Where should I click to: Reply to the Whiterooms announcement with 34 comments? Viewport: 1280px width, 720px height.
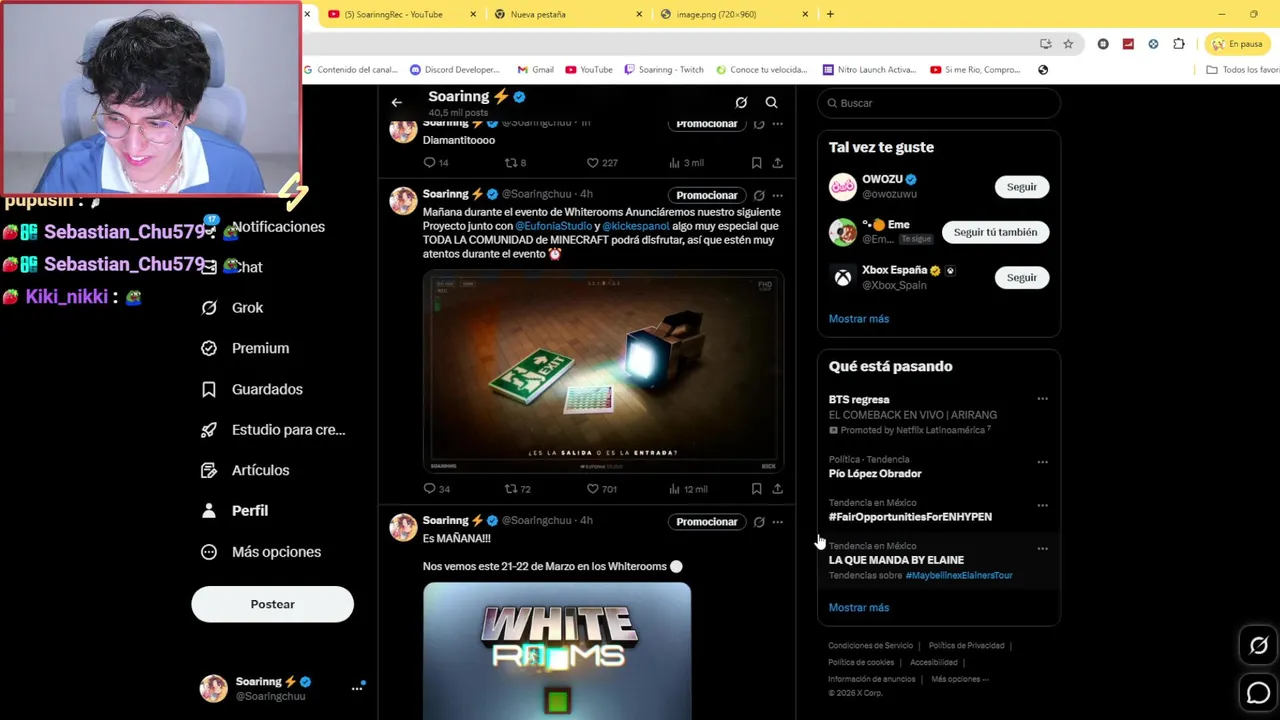pos(436,489)
